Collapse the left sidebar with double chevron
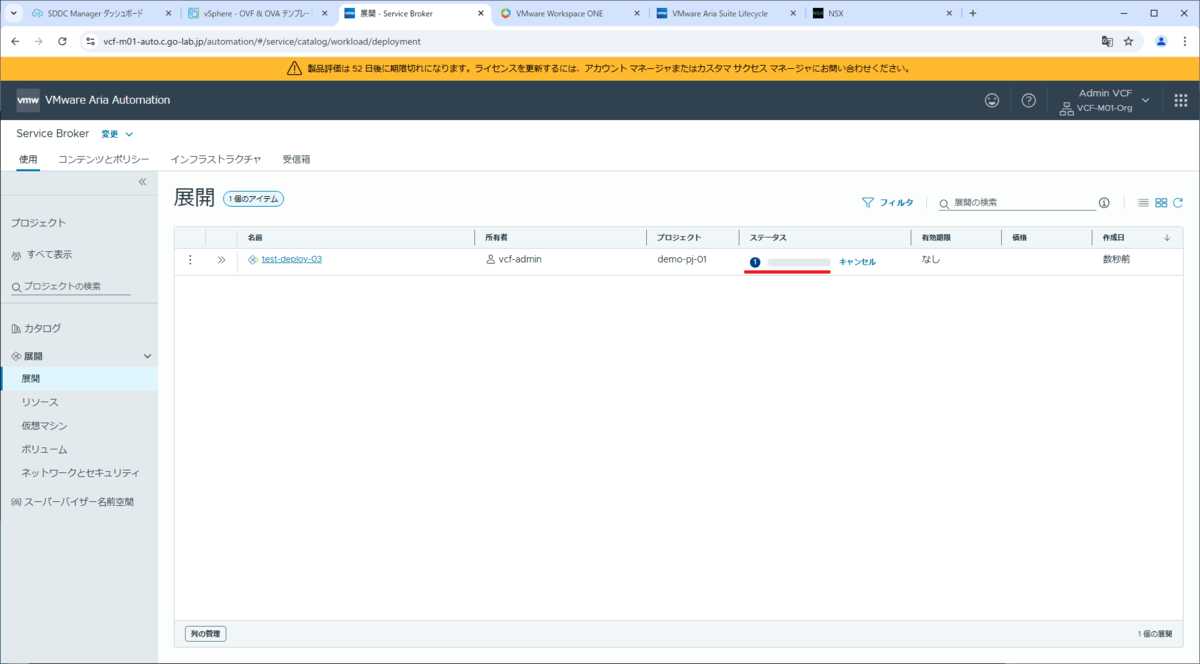Viewport: 1200px width, 664px height. tap(142, 182)
